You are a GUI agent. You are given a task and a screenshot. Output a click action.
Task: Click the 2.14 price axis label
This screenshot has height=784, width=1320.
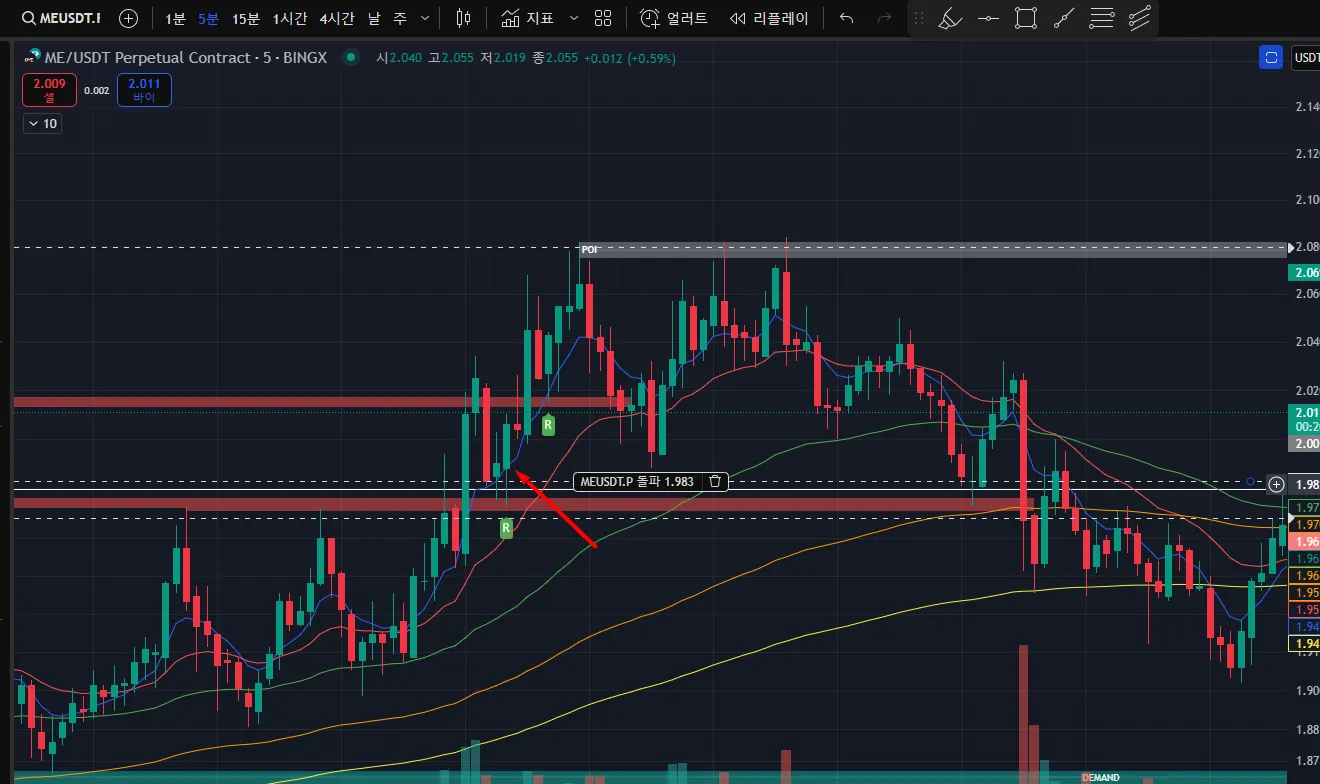pos(1306,106)
